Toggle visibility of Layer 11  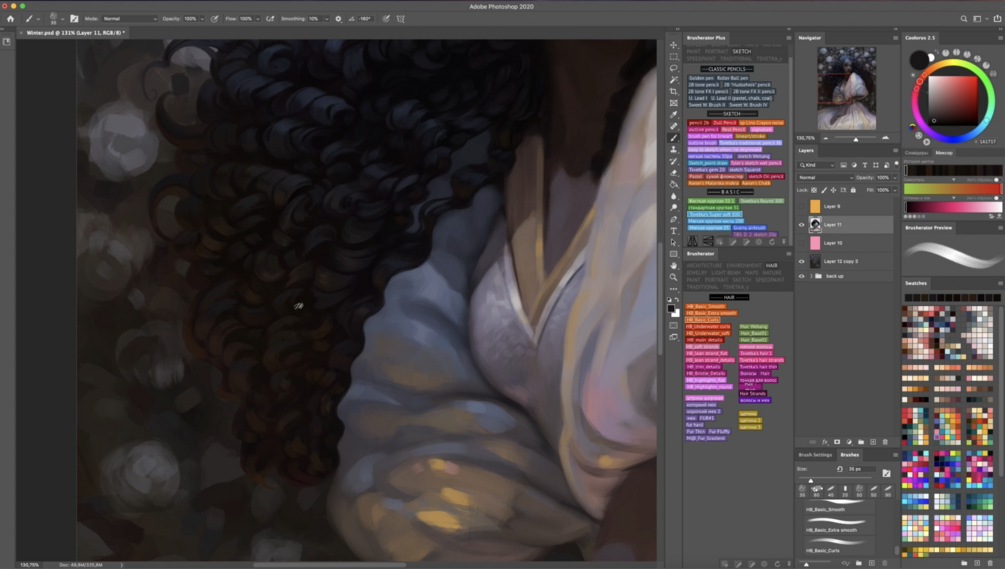click(801, 225)
